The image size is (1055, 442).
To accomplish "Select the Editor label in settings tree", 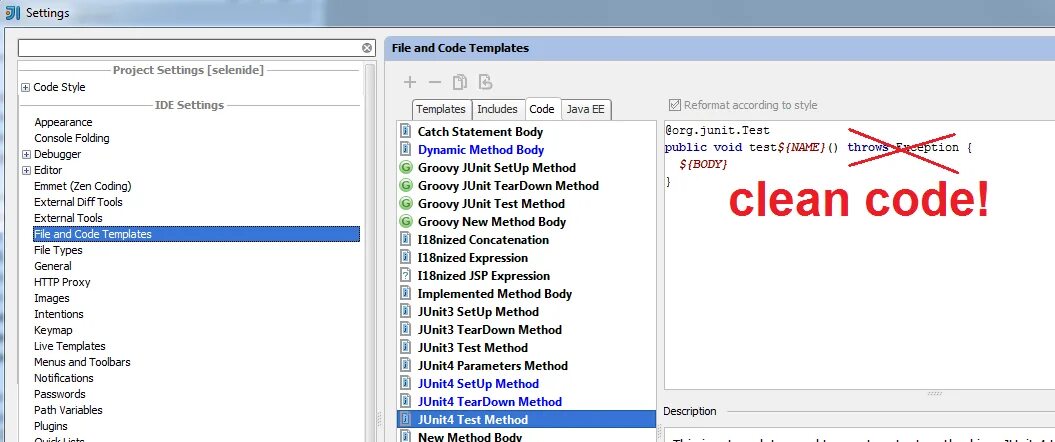I will (48, 170).
